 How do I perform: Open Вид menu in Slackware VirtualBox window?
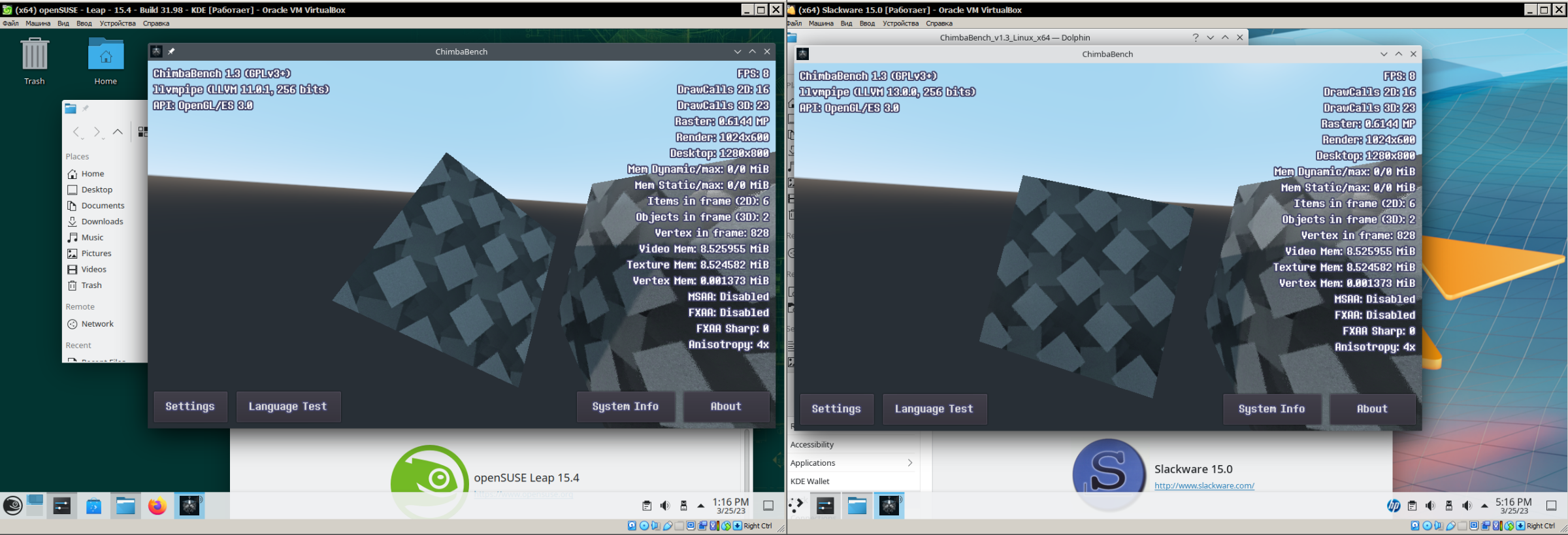(x=846, y=24)
